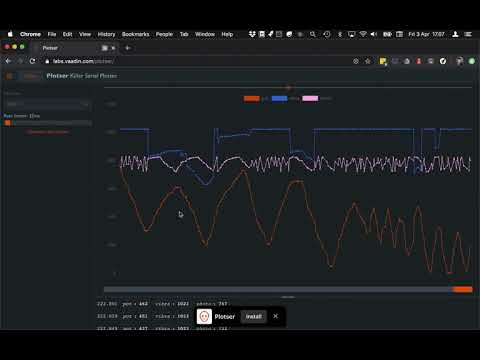Viewport: 480px width, 360px height.
Task: Click the Plotser Killer Serial Plotter title
Action: tap(82, 76)
